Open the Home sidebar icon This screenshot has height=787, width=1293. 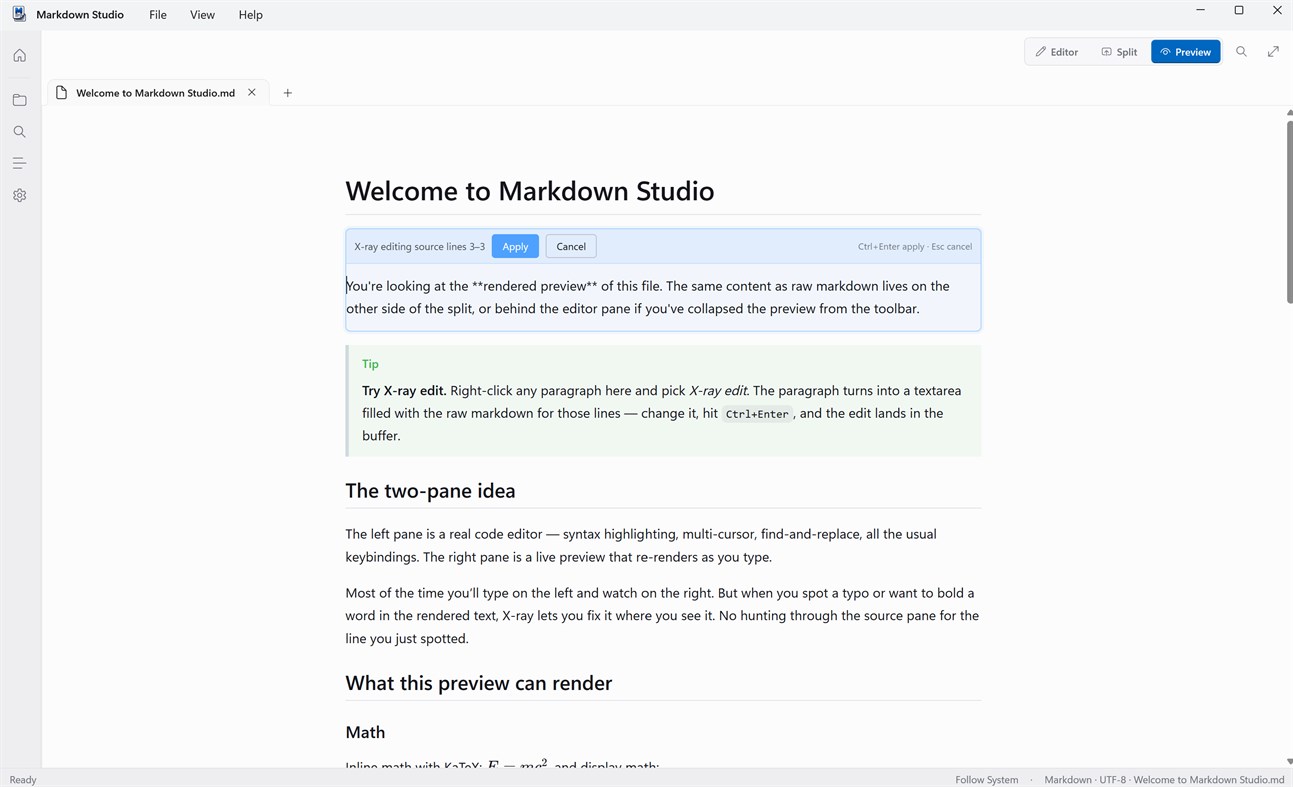(x=19, y=56)
